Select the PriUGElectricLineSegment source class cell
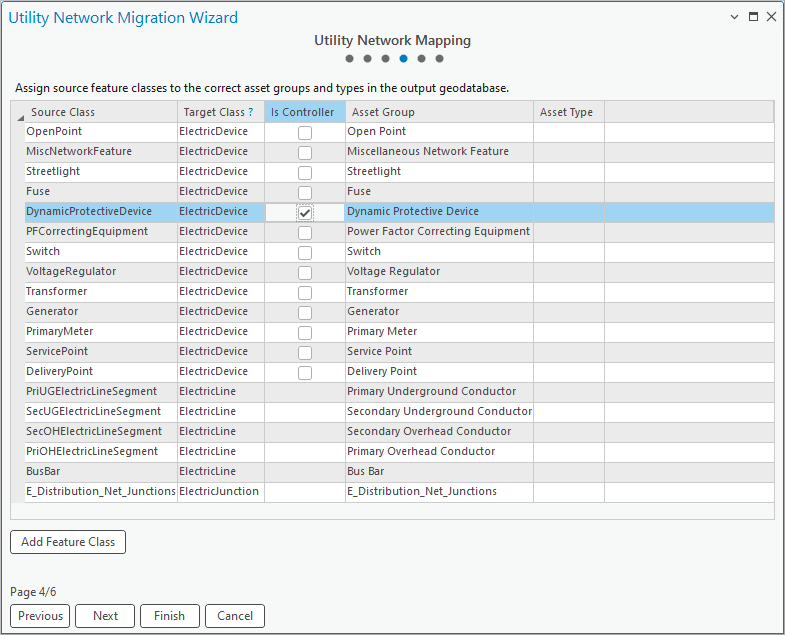Image resolution: width=785 pixels, height=635 pixels. (x=101, y=392)
